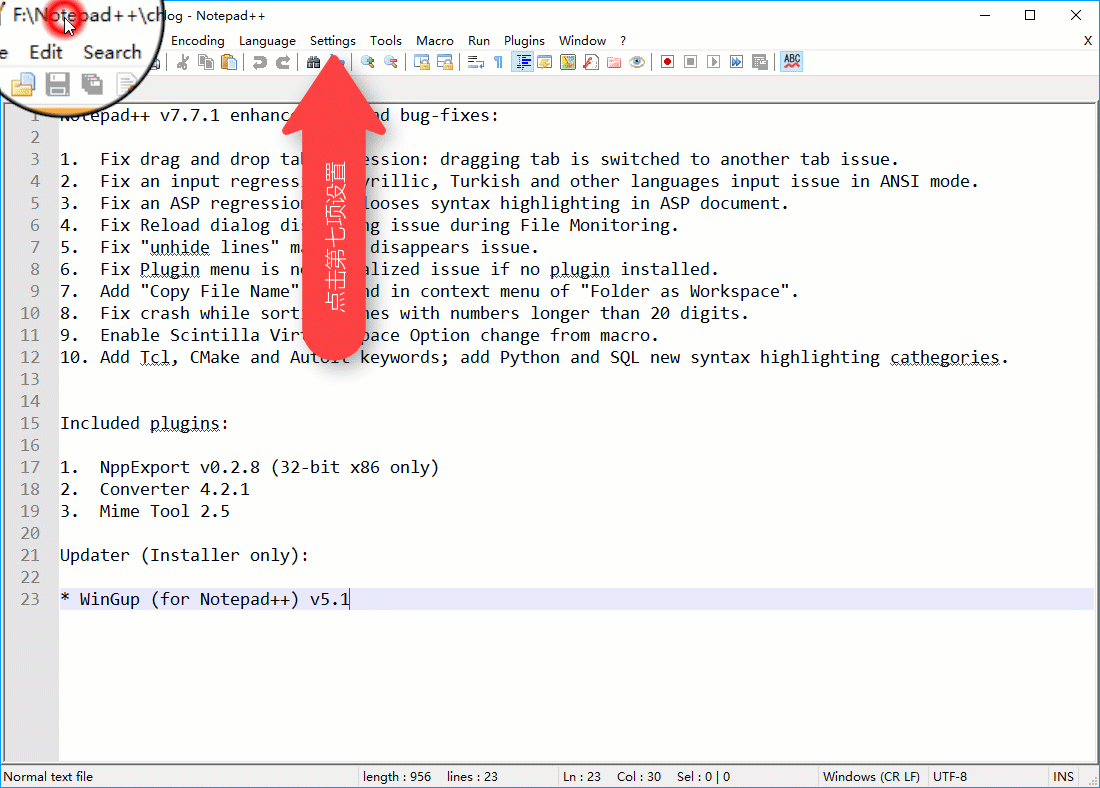Undo the last edit via toolbar
The width and height of the screenshot is (1100, 788).
pos(260,62)
